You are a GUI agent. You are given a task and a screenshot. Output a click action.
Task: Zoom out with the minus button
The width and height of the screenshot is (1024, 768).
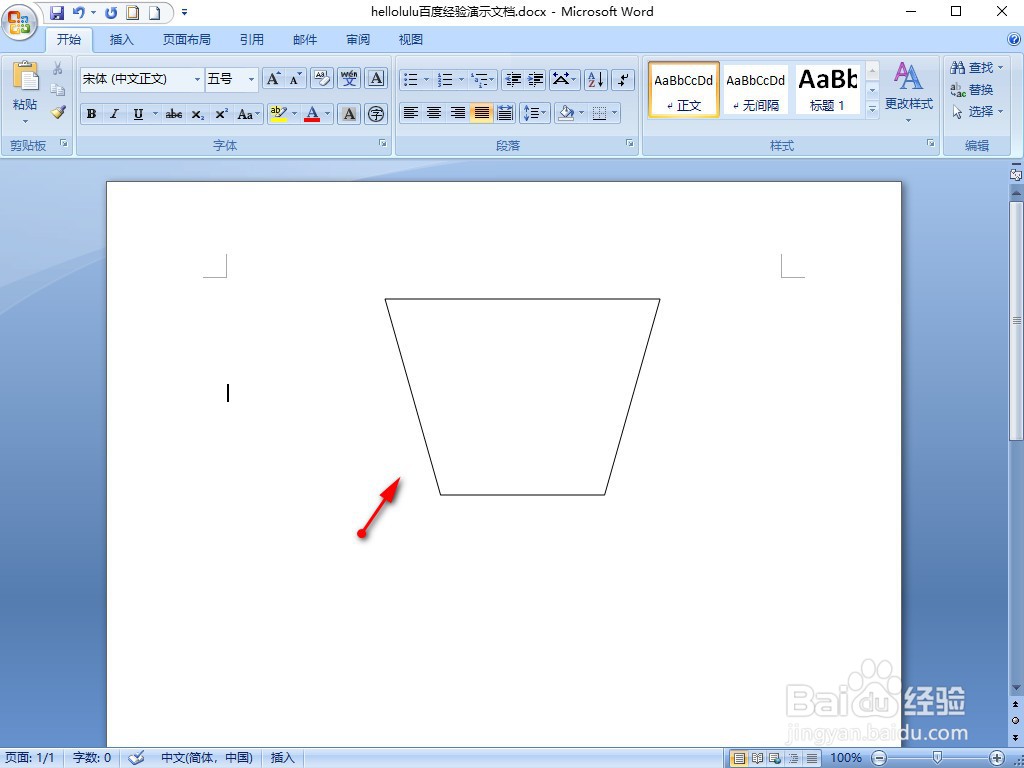[880, 758]
